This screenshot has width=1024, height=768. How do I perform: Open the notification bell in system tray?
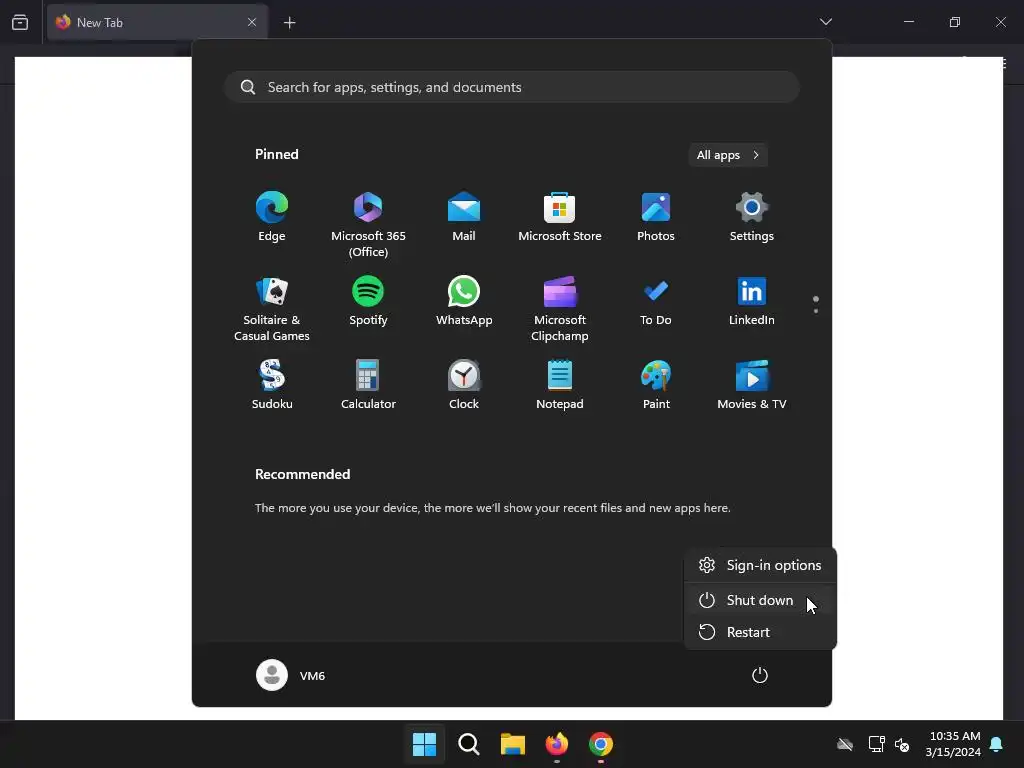(x=997, y=744)
